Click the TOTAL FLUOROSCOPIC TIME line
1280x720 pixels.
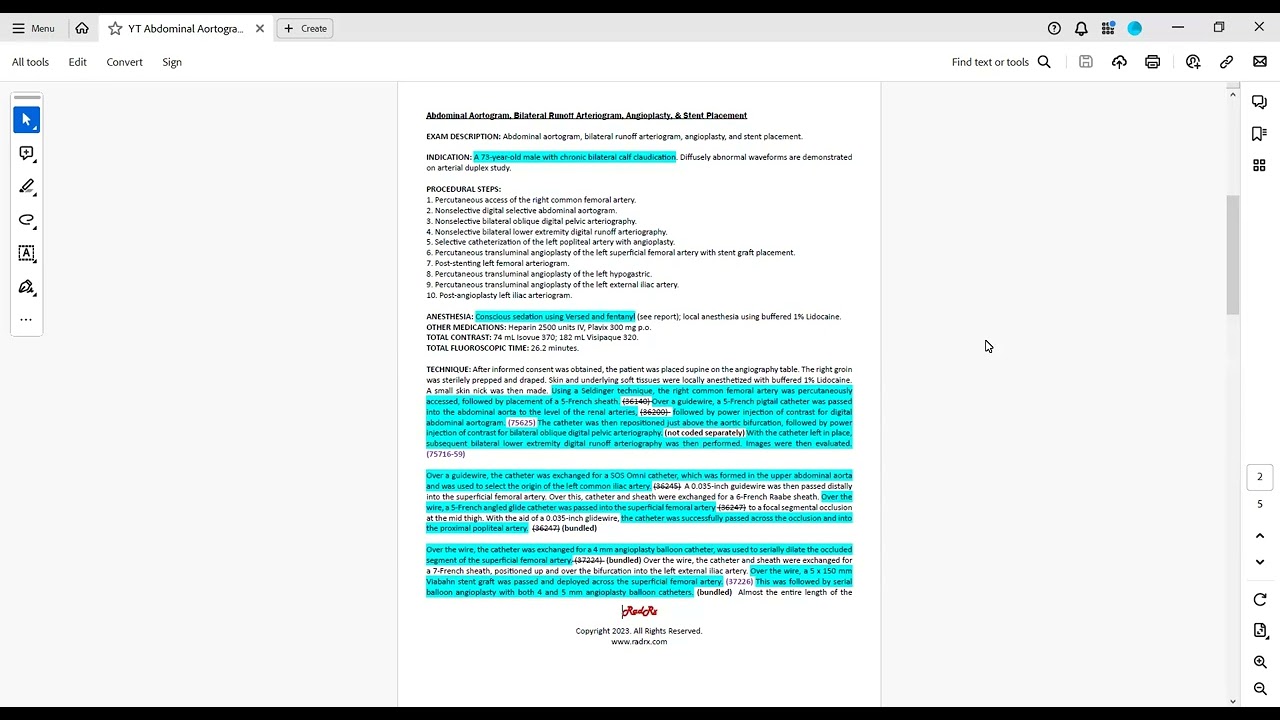[x=502, y=348]
